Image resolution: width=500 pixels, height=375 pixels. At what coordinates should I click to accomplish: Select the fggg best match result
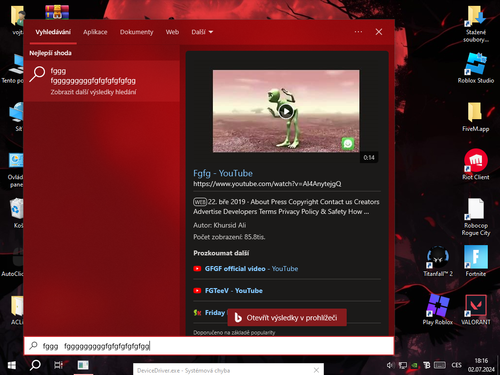[102, 81]
